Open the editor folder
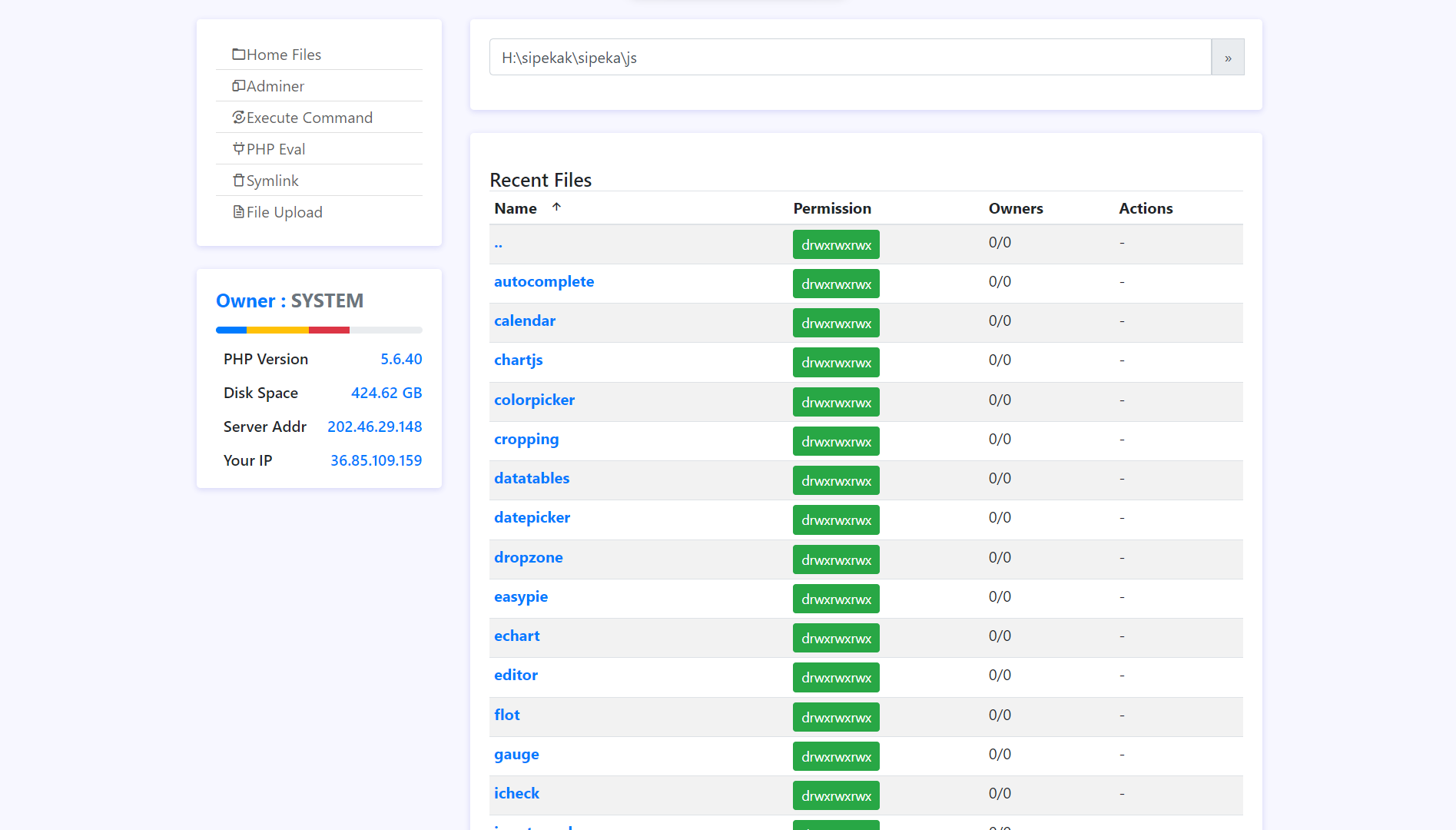The height and width of the screenshot is (830, 1456). point(516,676)
